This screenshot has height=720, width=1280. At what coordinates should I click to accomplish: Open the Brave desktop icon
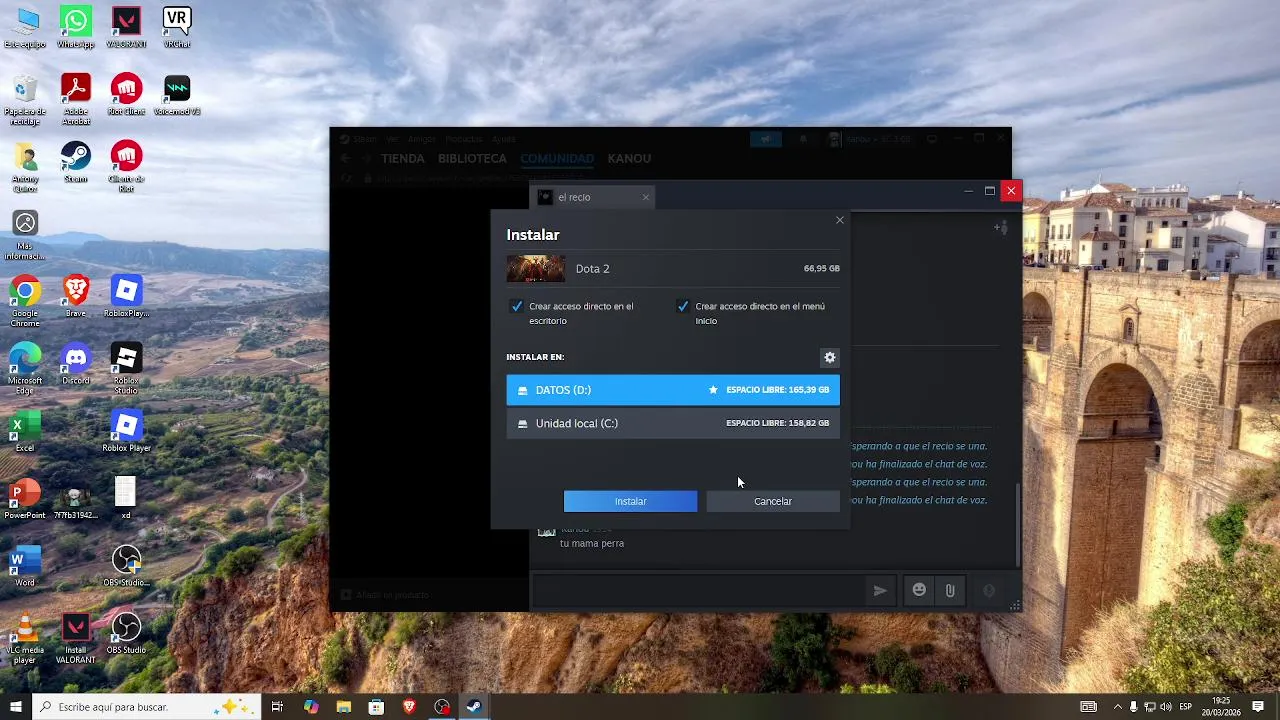tap(75, 297)
